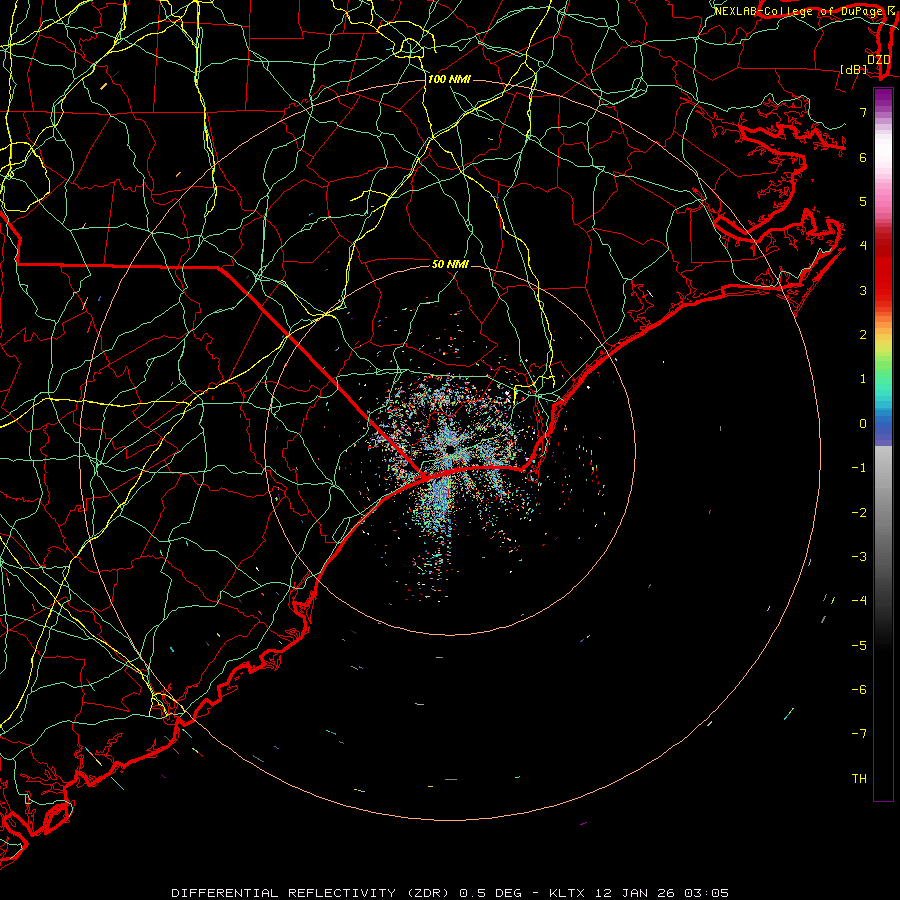The height and width of the screenshot is (900, 900).
Task: Click the 7 value on color scale
Action: [x=863, y=112]
